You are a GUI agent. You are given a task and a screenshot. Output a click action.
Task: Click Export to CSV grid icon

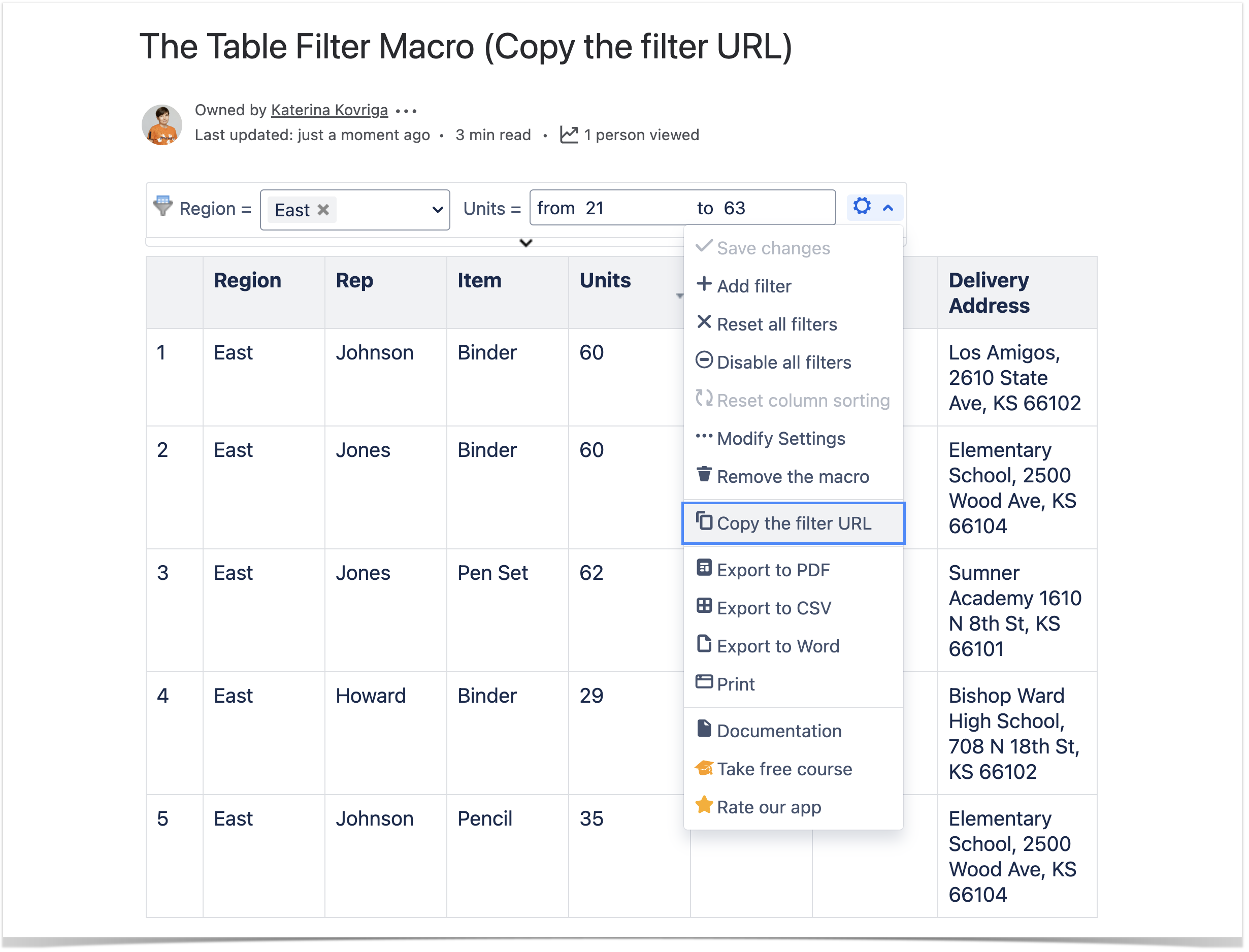coord(704,606)
